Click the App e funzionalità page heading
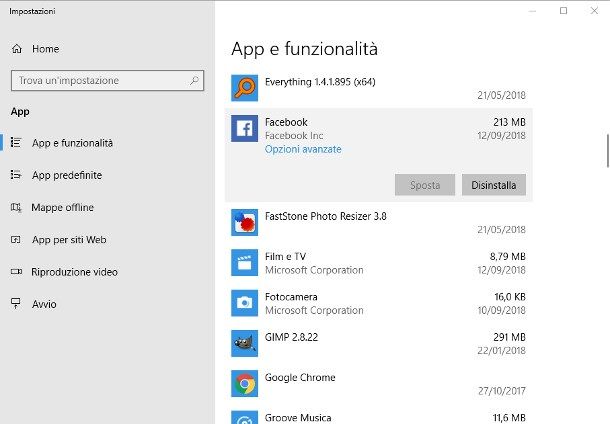The width and height of the screenshot is (610, 424). pyautogui.click(x=304, y=49)
